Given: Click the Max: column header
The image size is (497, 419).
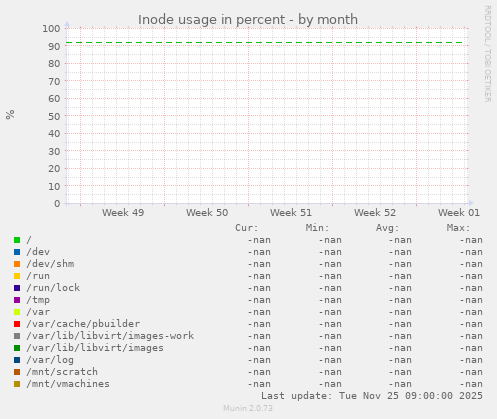Looking at the screenshot, I should click(x=458, y=228).
